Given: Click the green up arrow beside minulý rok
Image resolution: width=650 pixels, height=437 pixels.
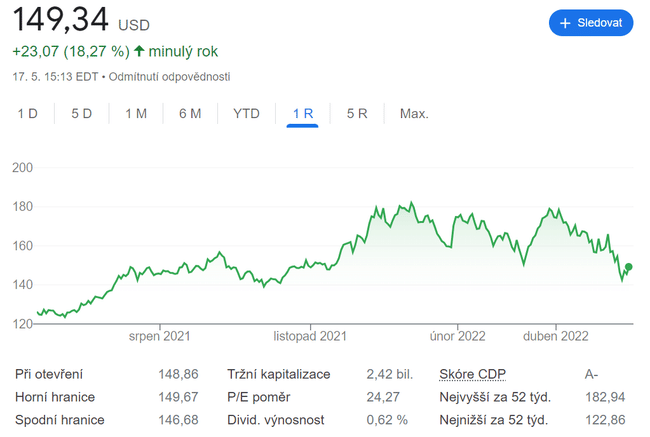Looking at the screenshot, I should pos(139,51).
